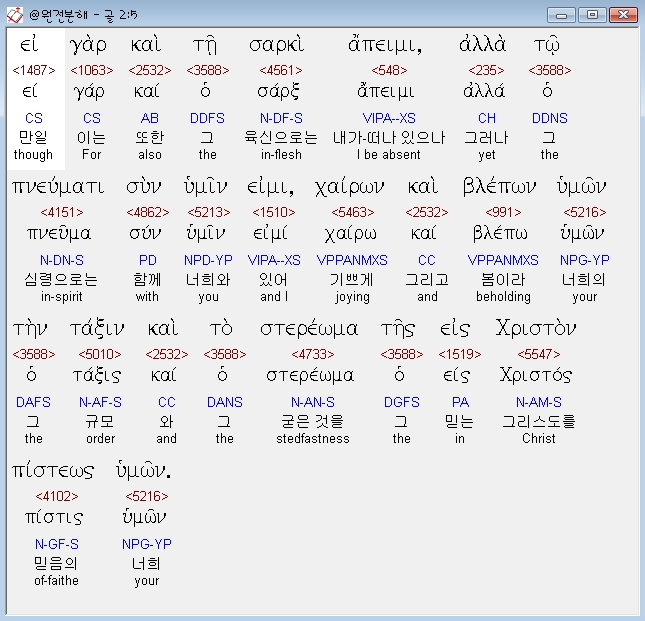Viewport: 645px width, 621px height.
Task: Click the English gloss 'of-faithe'
Action: pos(57,581)
